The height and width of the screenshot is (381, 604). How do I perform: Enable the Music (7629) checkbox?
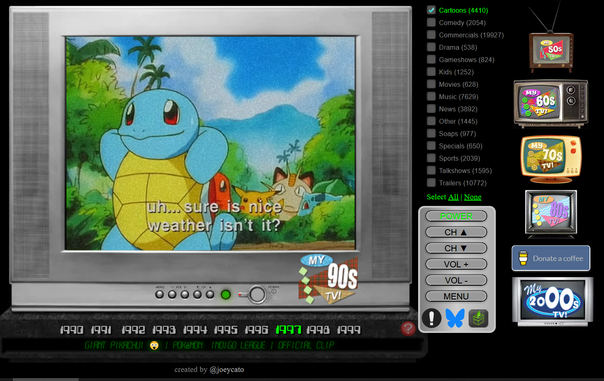click(431, 97)
